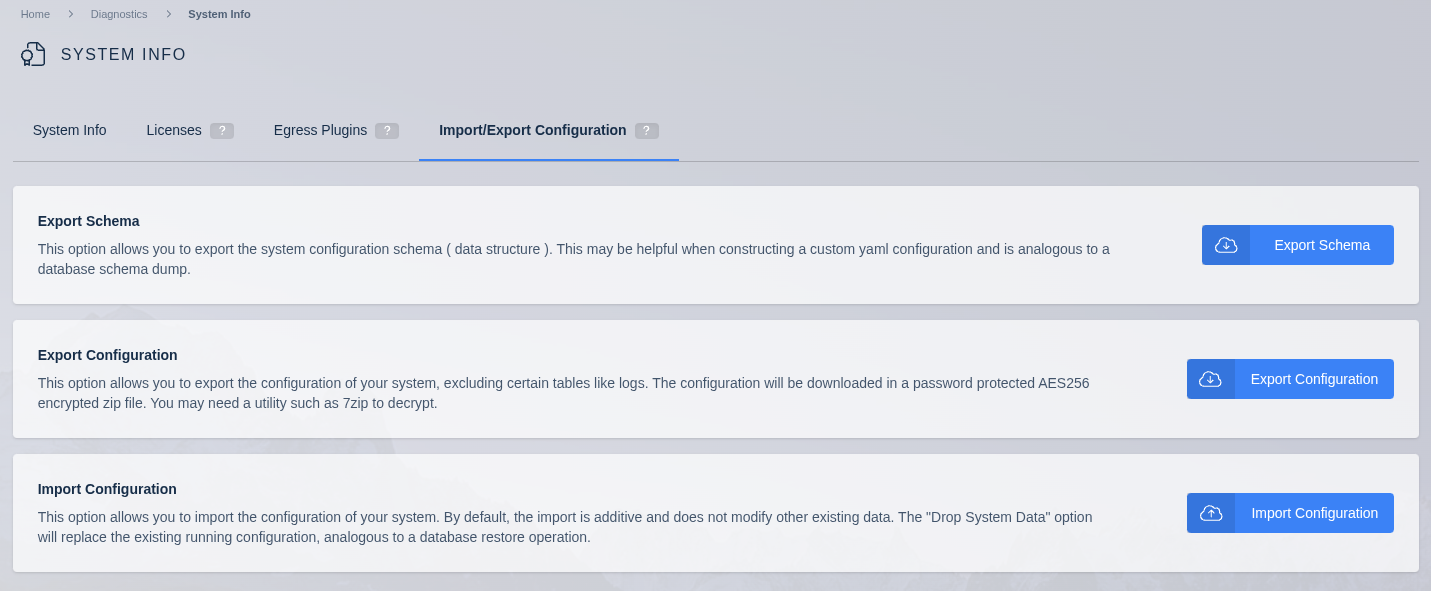Screen dimensions: 1431x591
Task: Click the download icon on Export Schema button
Action: tap(1226, 245)
